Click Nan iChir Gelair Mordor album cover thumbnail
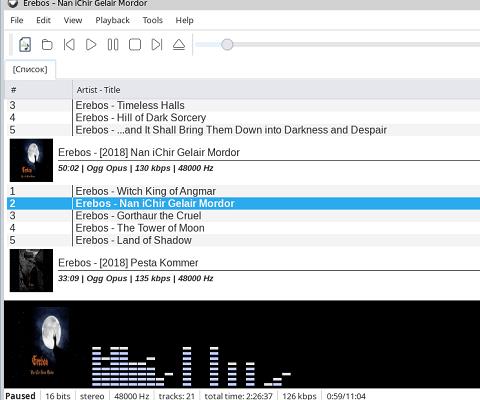The height and width of the screenshot is (400, 480). (x=31, y=160)
